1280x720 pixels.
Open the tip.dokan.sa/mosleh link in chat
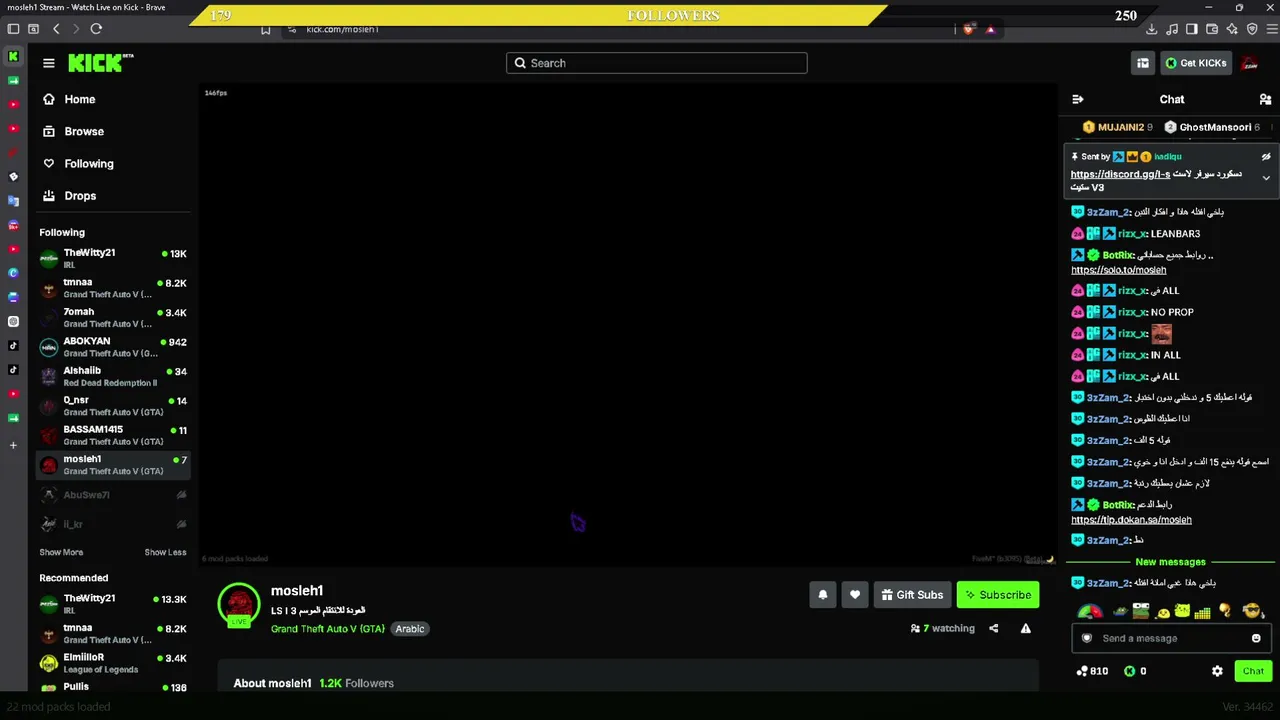click(1131, 520)
